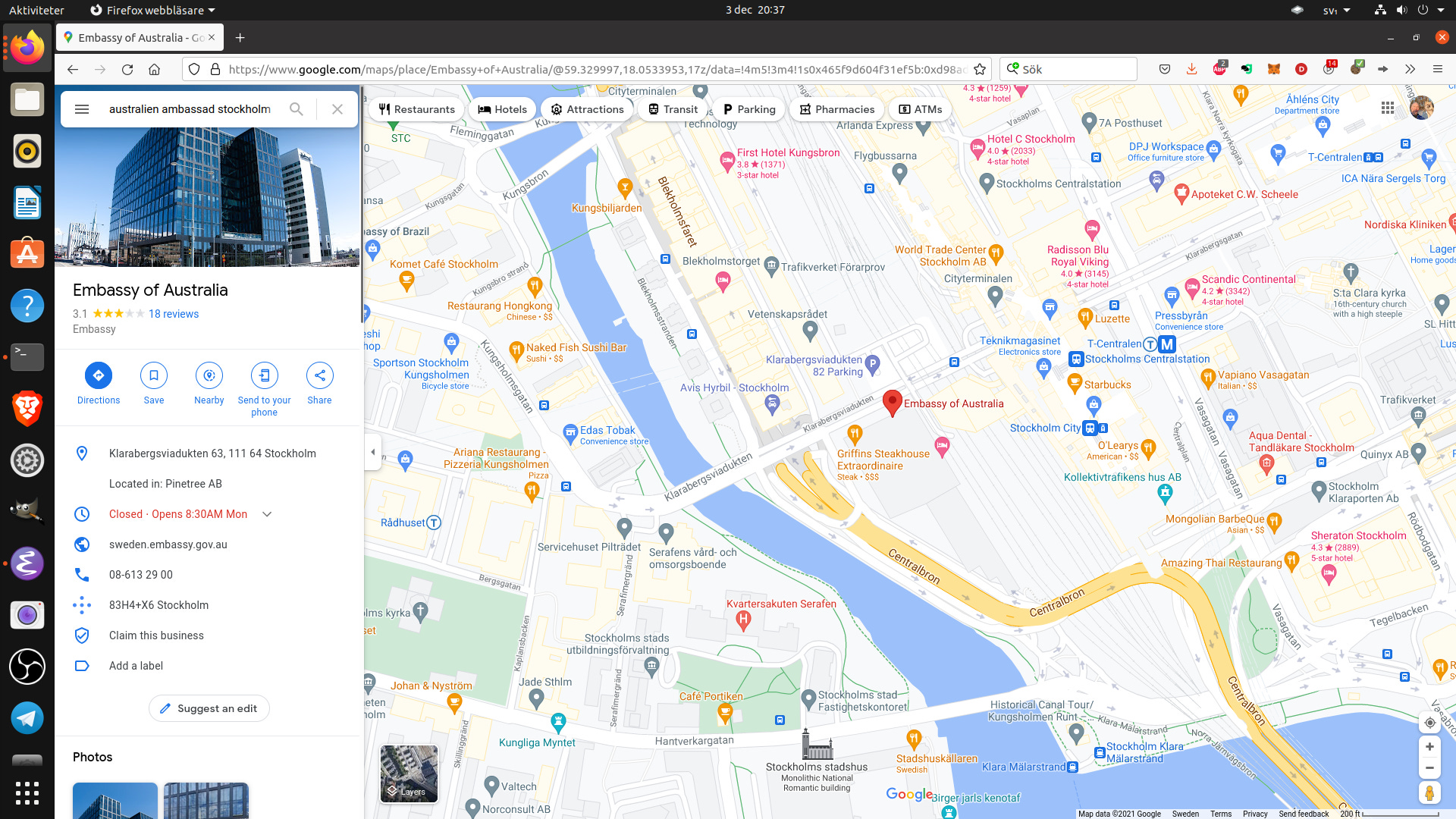This screenshot has height=819, width=1456.
Task: Launch Brave browser from the dock
Action: coord(27,409)
